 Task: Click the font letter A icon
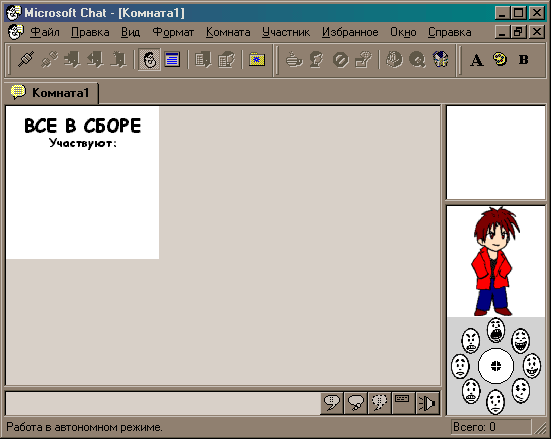(477, 60)
